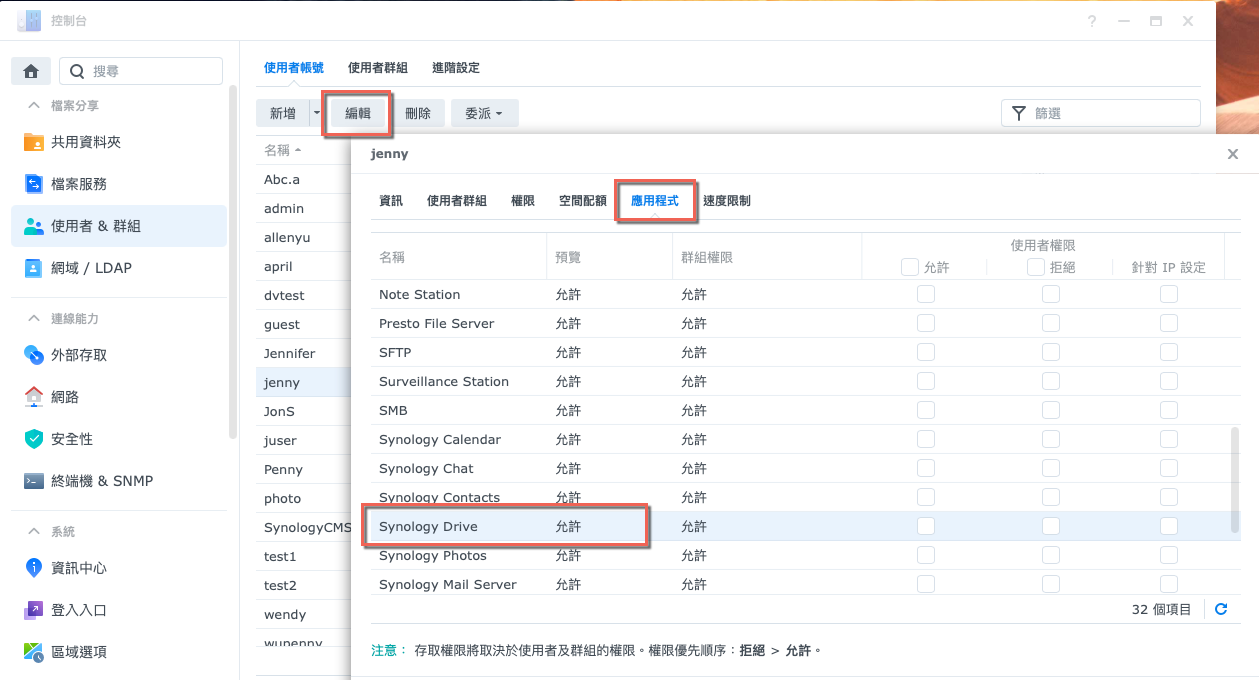This screenshot has height=680, width=1259.
Task: Switch to 使用者群組 top tab
Action: pos(377,68)
